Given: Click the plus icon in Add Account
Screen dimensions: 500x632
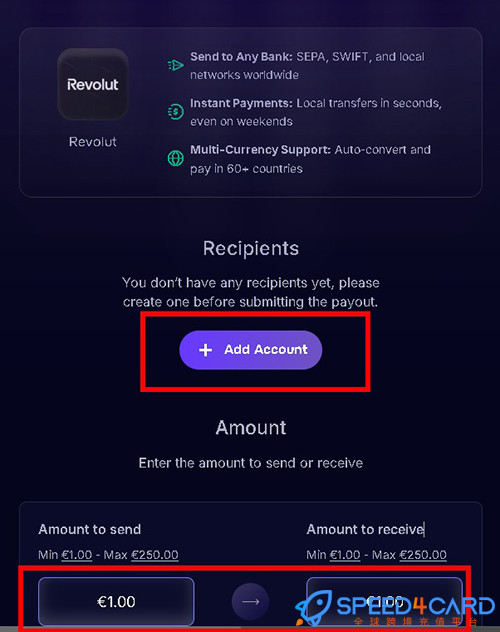Looking at the screenshot, I should (x=205, y=350).
